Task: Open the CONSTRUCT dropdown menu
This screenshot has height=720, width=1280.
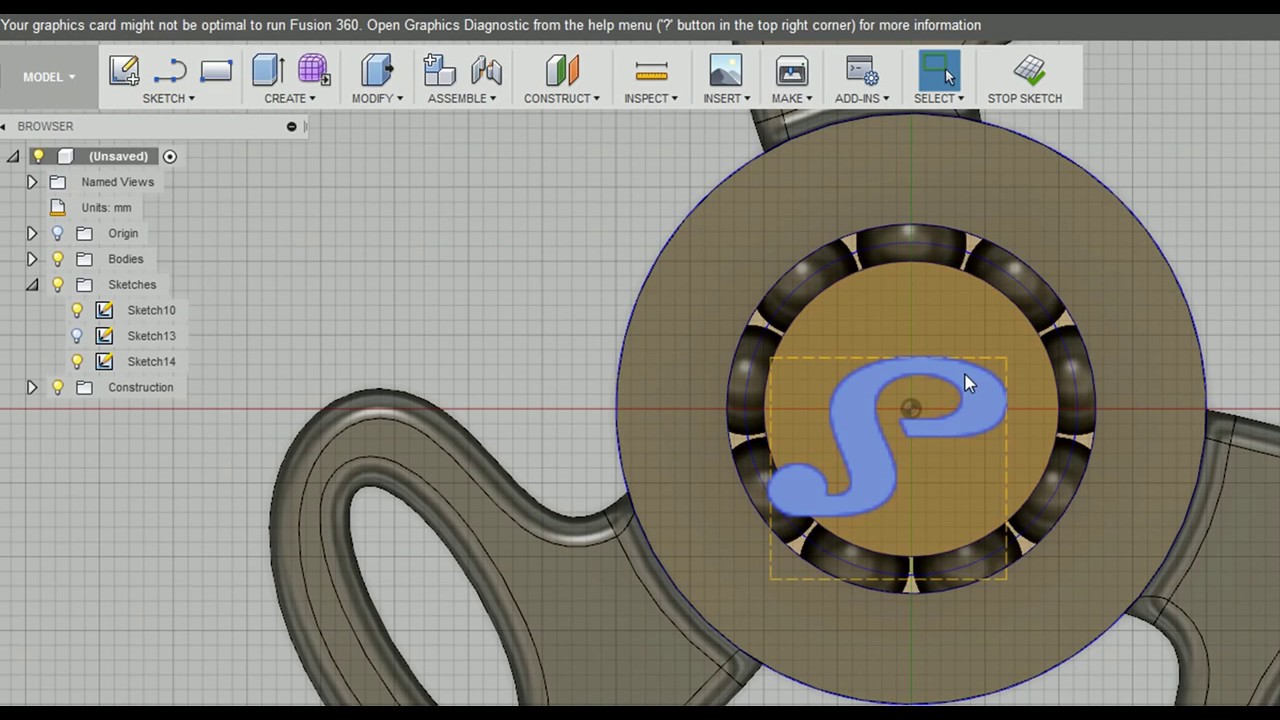Action: 562,98
